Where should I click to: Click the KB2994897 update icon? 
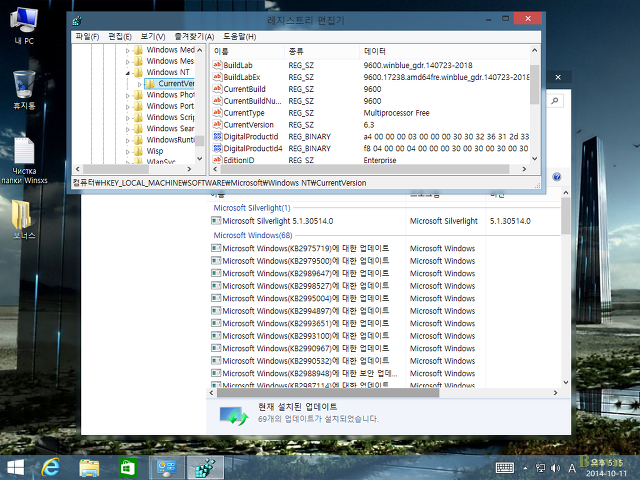pyautogui.click(x=216, y=311)
